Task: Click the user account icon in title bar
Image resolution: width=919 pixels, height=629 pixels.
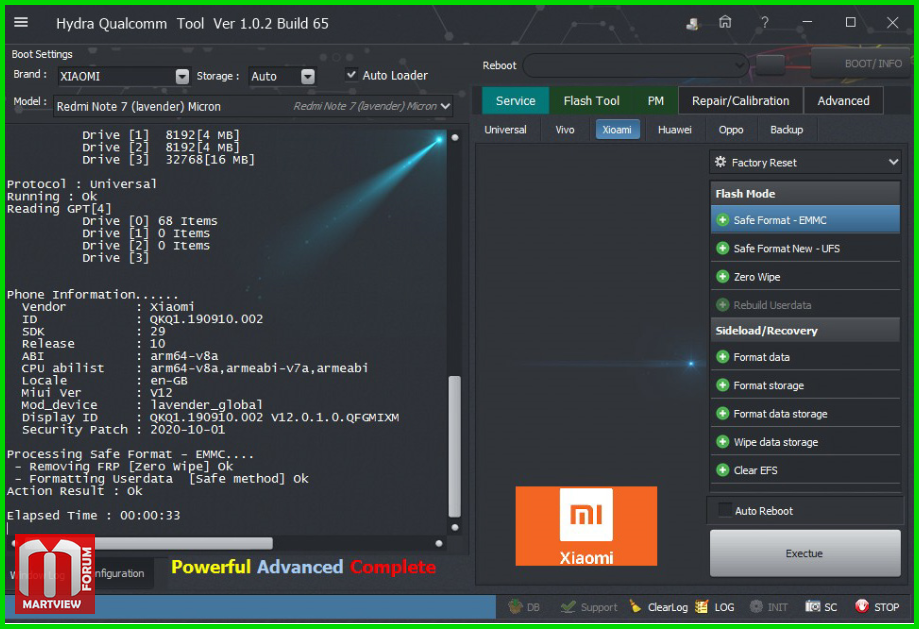Action: tap(693, 23)
